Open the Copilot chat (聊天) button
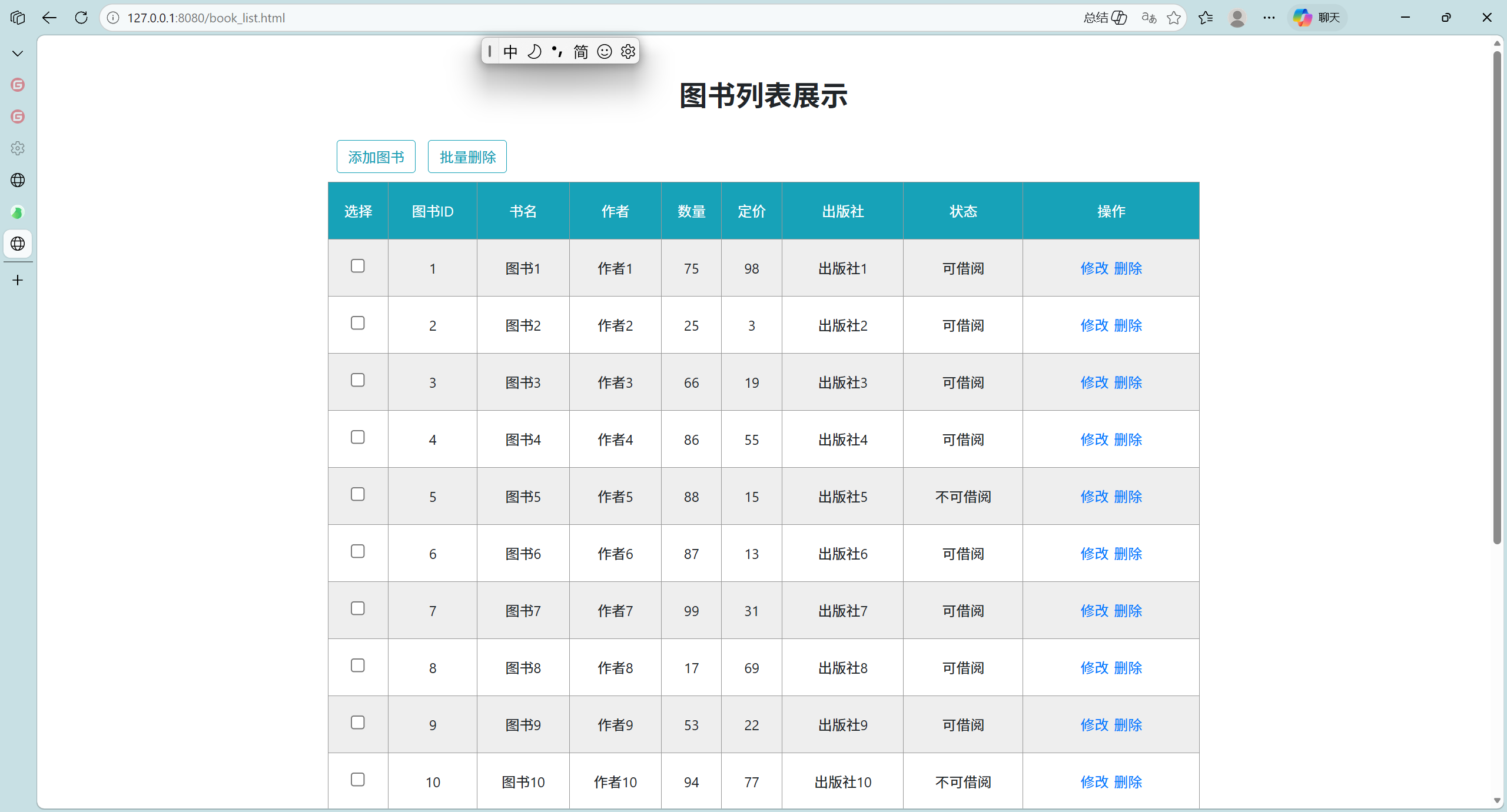Viewport: 1507px width, 812px height. (1317, 18)
